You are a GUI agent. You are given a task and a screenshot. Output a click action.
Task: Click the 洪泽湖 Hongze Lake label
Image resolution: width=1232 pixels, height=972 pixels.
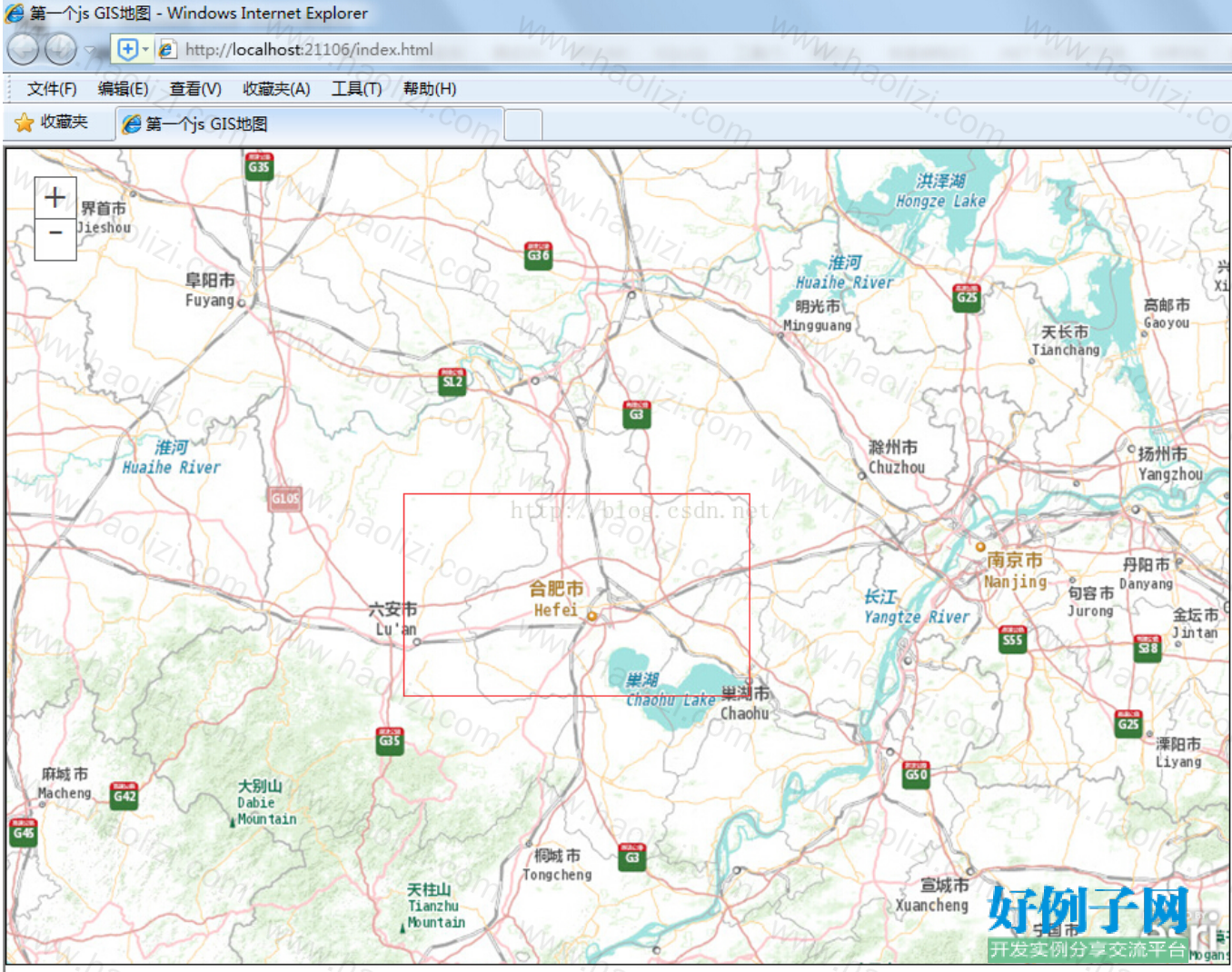click(x=940, y=191)
